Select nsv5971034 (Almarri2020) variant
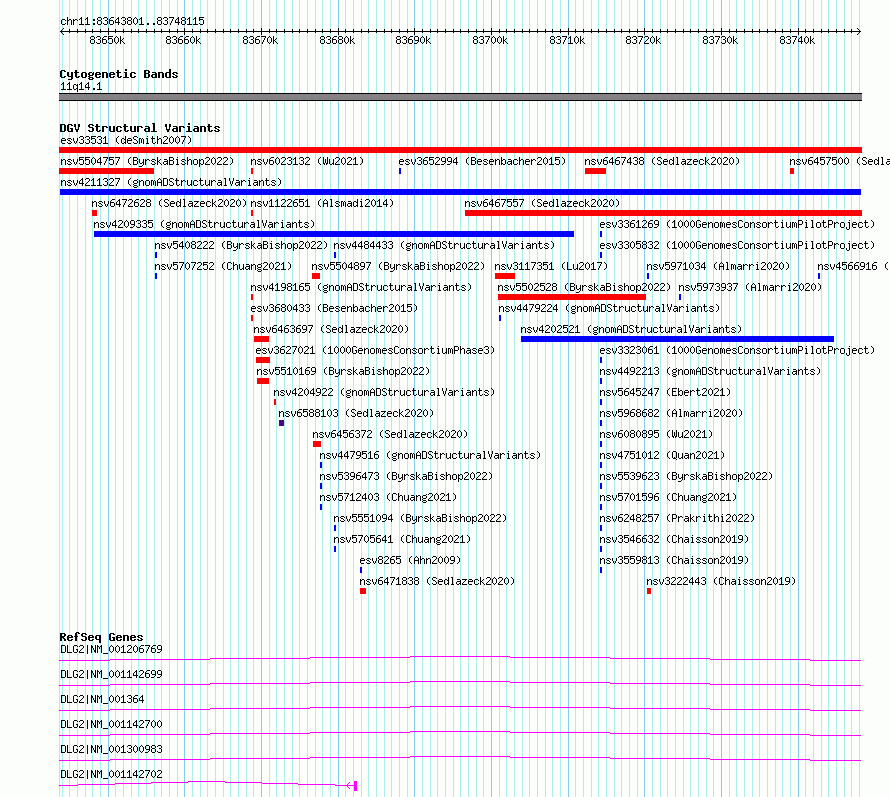 718,266
